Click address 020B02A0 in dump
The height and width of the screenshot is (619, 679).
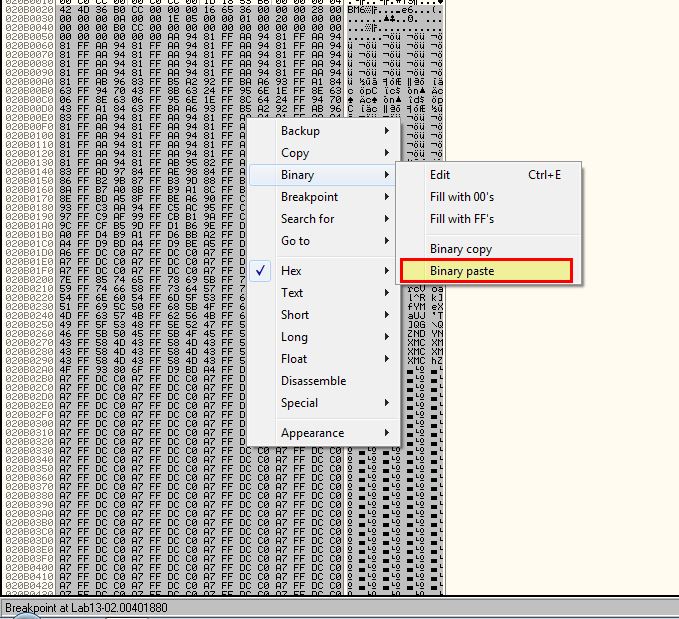[29, 370]
